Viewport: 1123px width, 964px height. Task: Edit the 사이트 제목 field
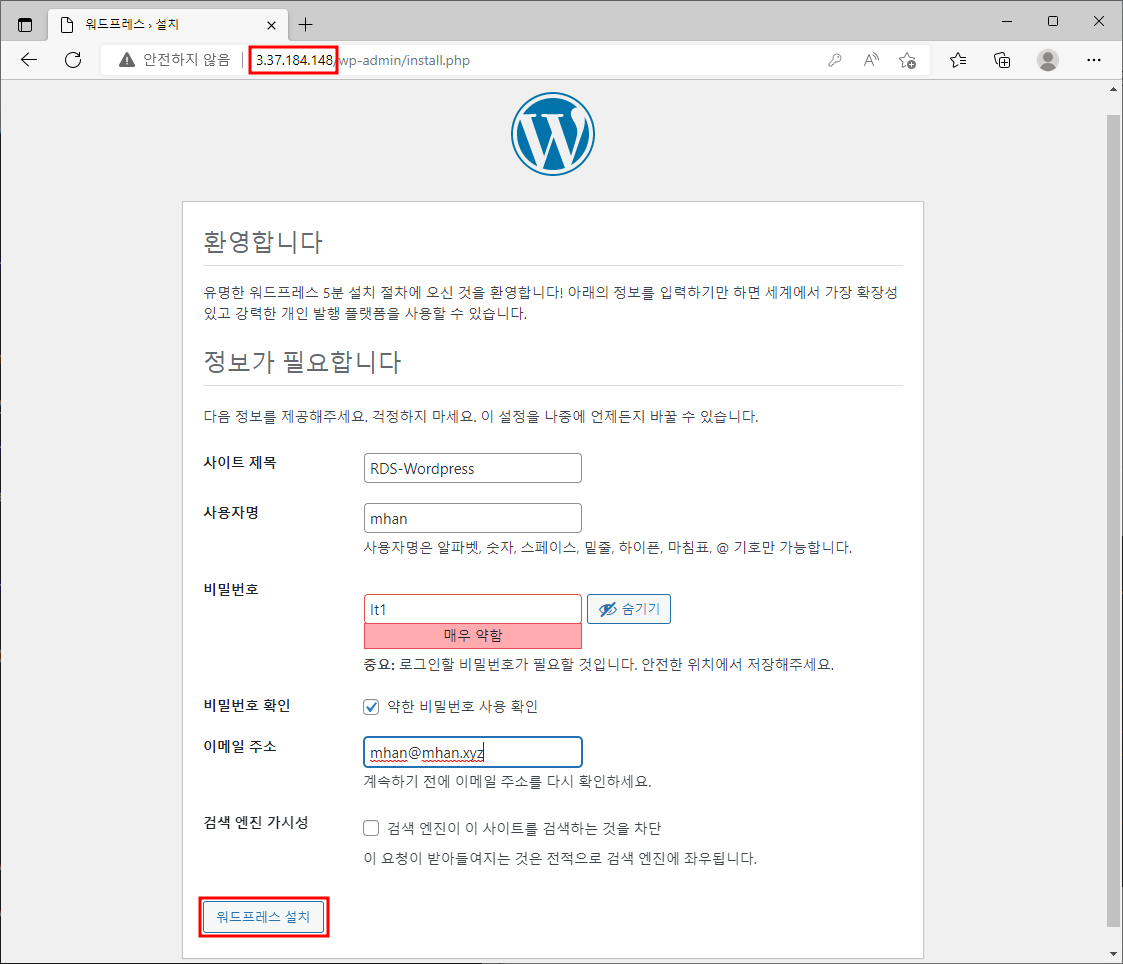tap(473, 468)
